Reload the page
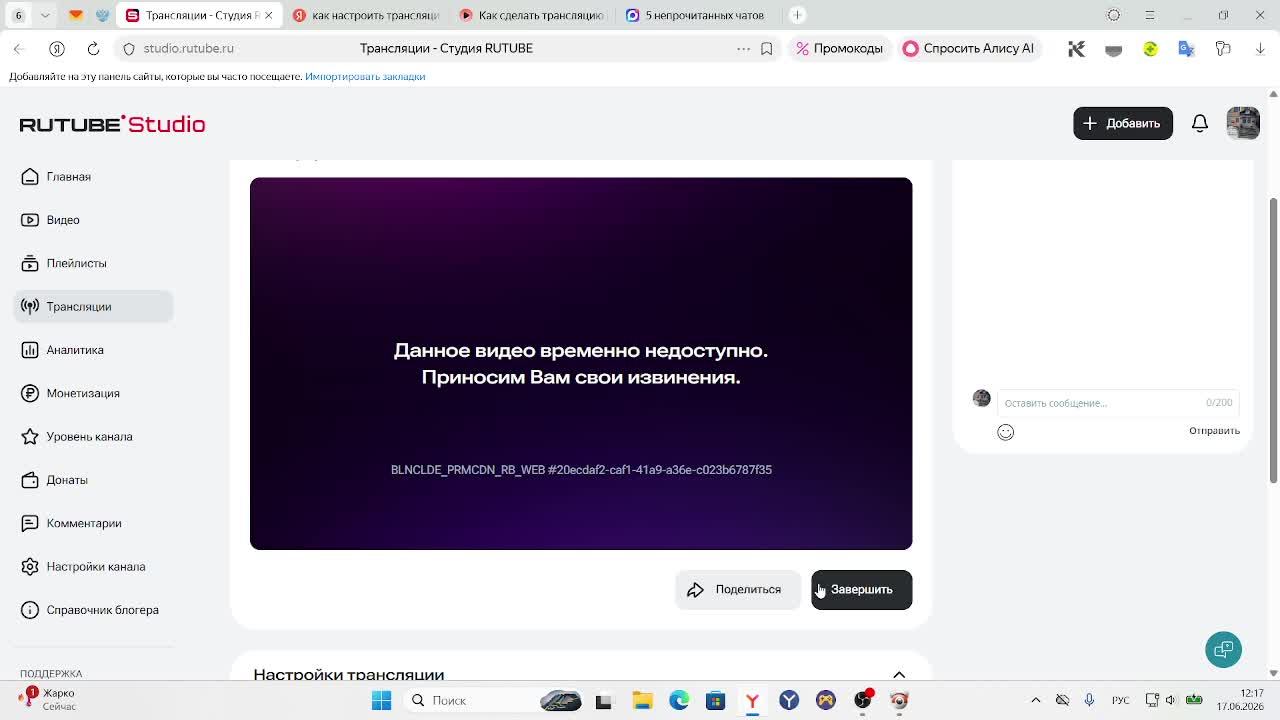This screenshot has height=720, width=1280. point(93,48)
